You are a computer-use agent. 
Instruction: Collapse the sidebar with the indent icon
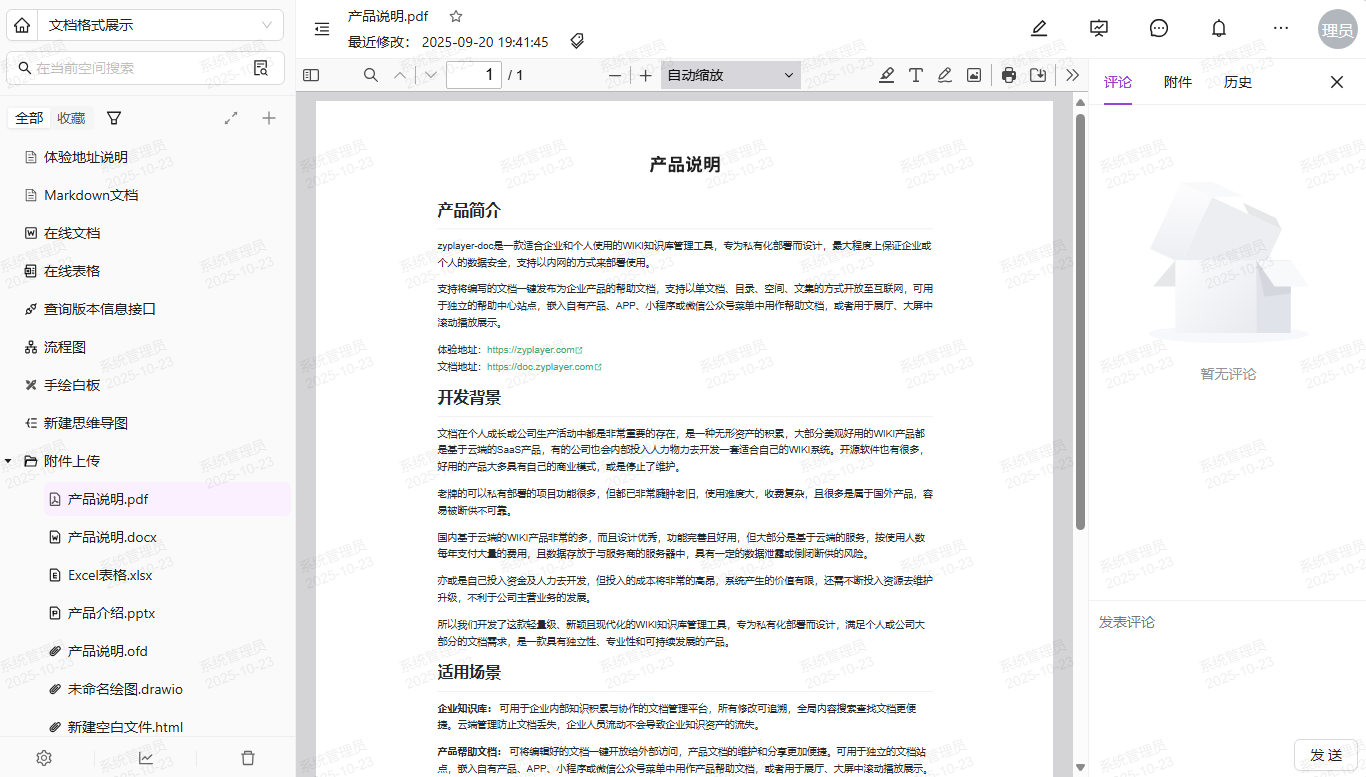coord(321,29)
